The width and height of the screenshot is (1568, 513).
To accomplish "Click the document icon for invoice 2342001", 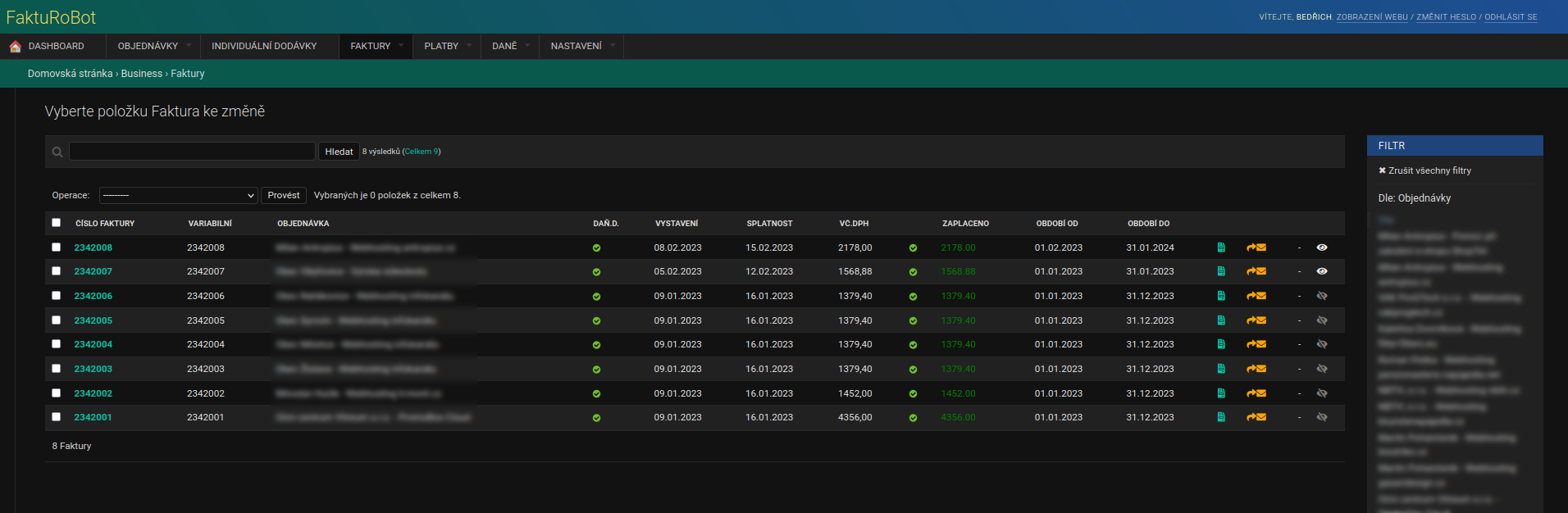I will click(x=1221, y=417).
